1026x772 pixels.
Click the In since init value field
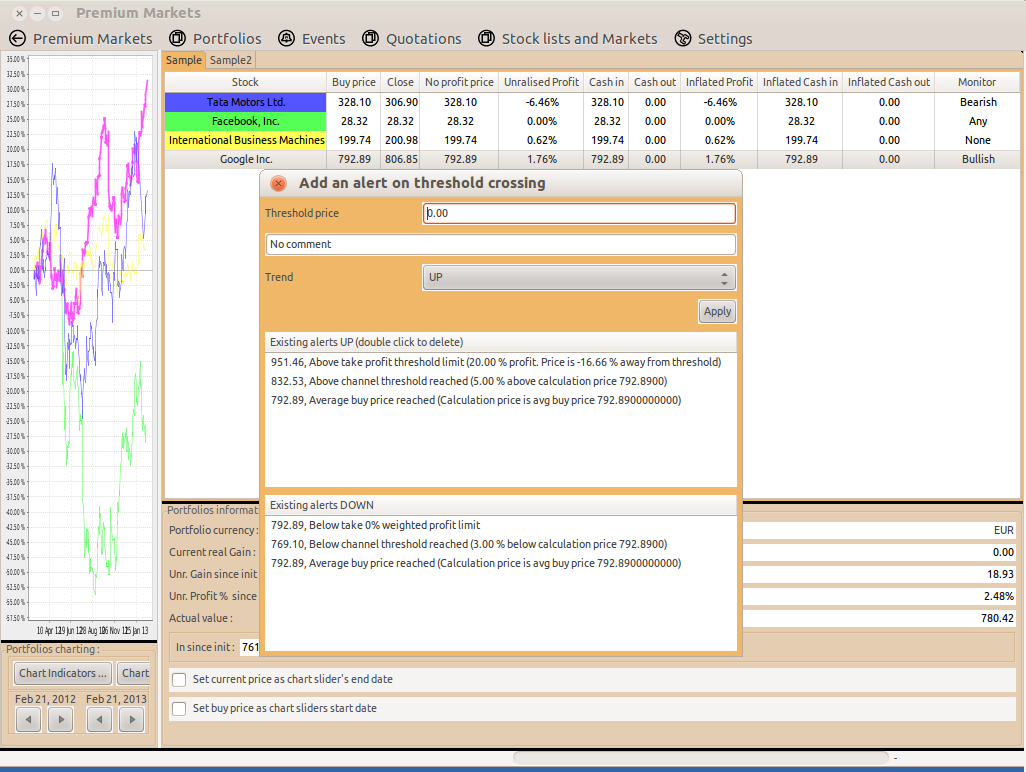250,647
